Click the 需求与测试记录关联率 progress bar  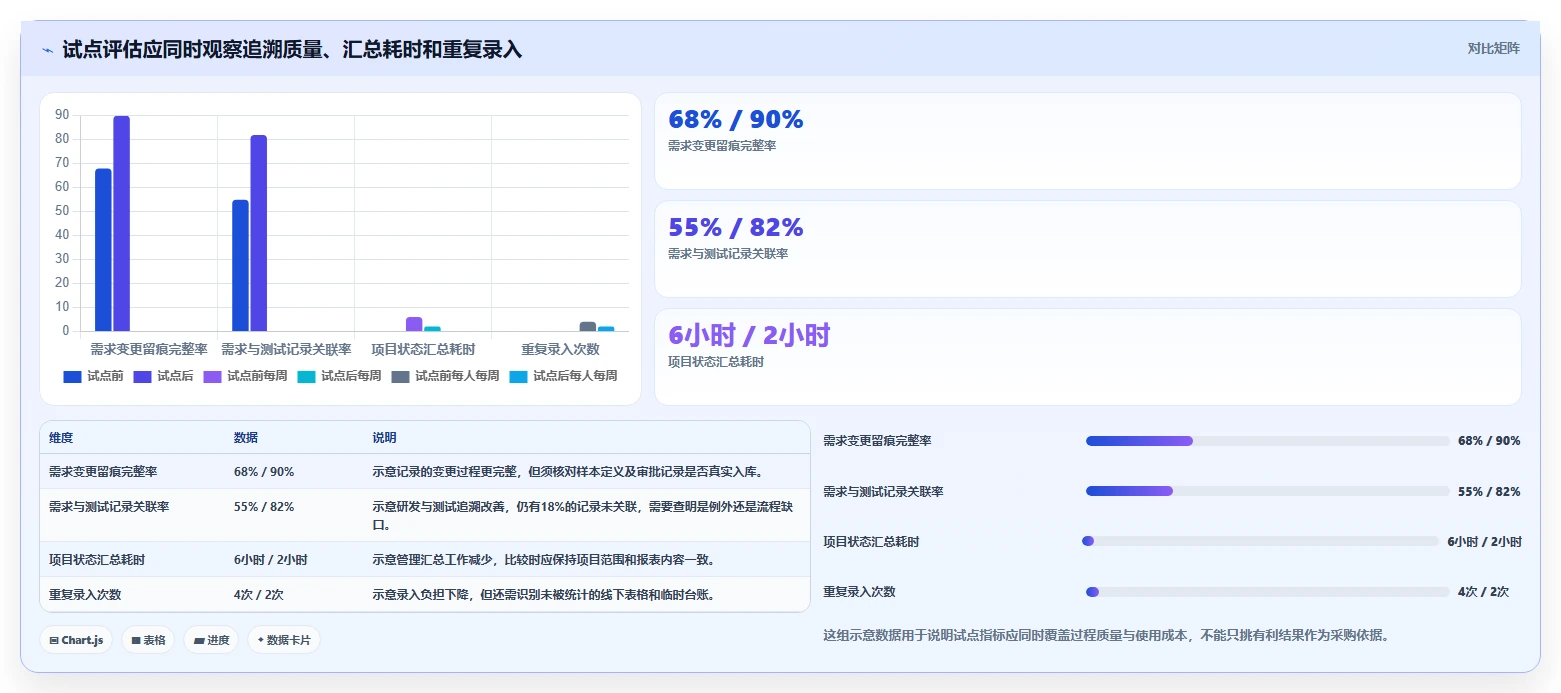(1267, 491)
